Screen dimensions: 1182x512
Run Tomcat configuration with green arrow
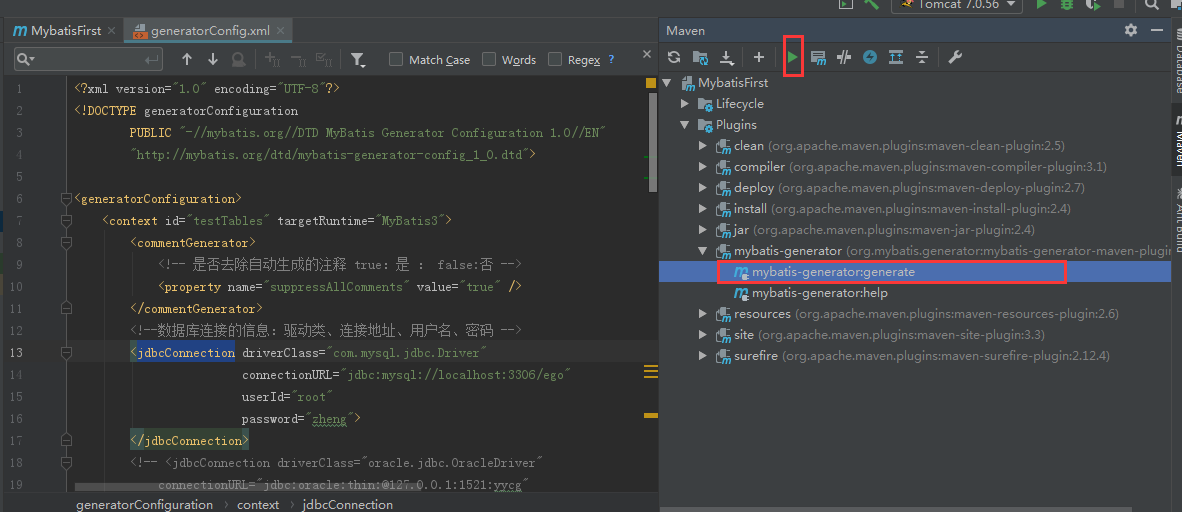[1041, 4]
